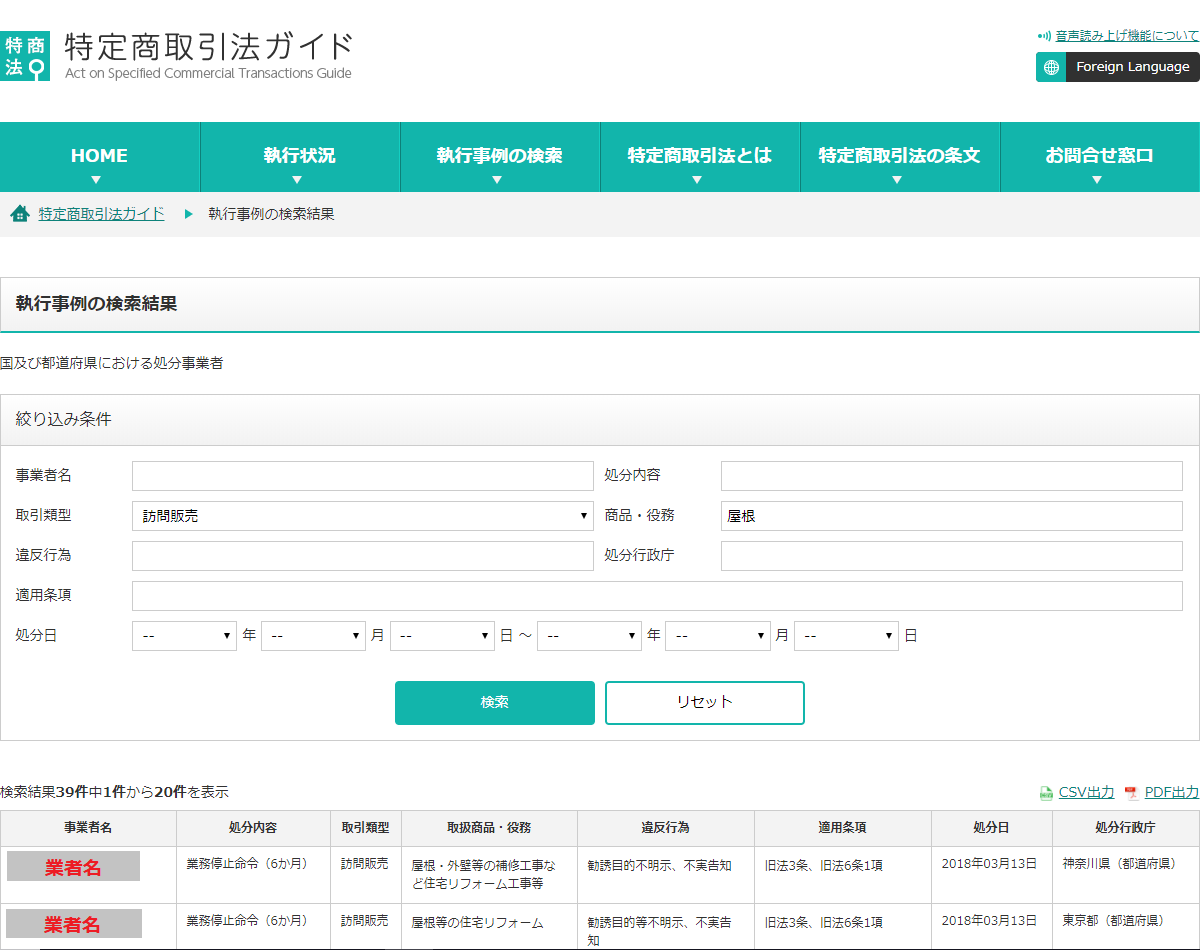Image resolution: width=1200 pixels, height=950 pixels.
Task: Click the 商品・役務 field containing 屋根
Action: [x=952, y=516]
